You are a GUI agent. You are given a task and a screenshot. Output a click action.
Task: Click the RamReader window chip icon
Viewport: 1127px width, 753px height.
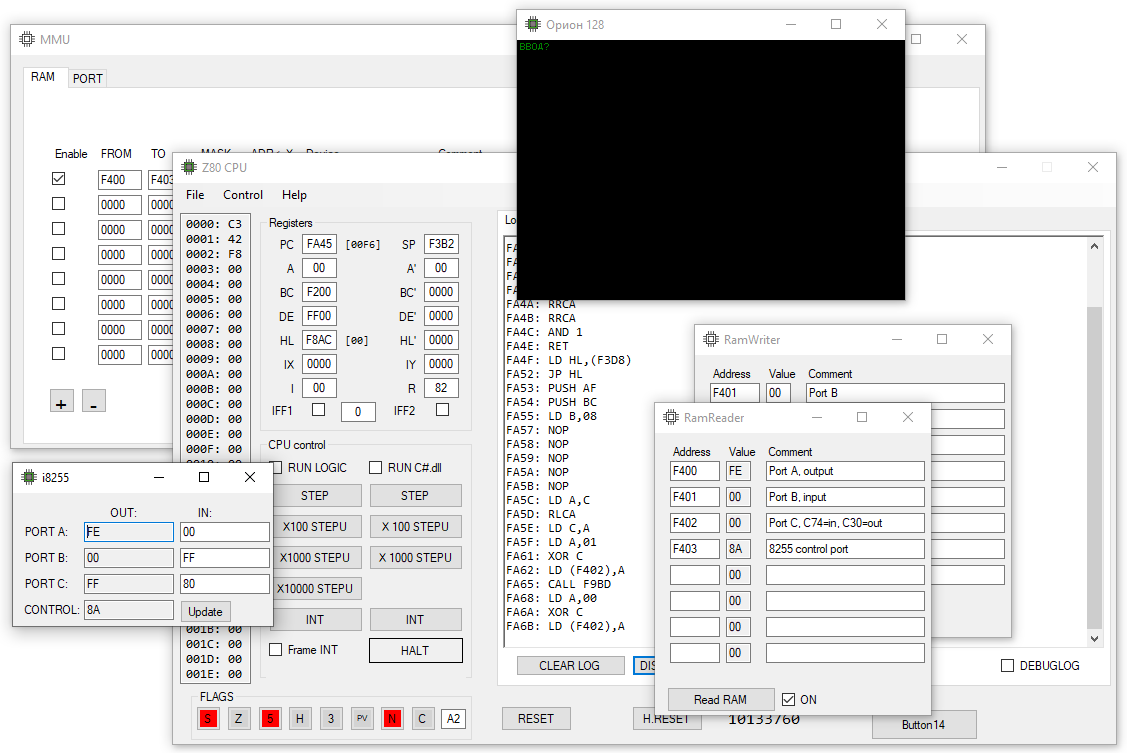coord(671,417)
